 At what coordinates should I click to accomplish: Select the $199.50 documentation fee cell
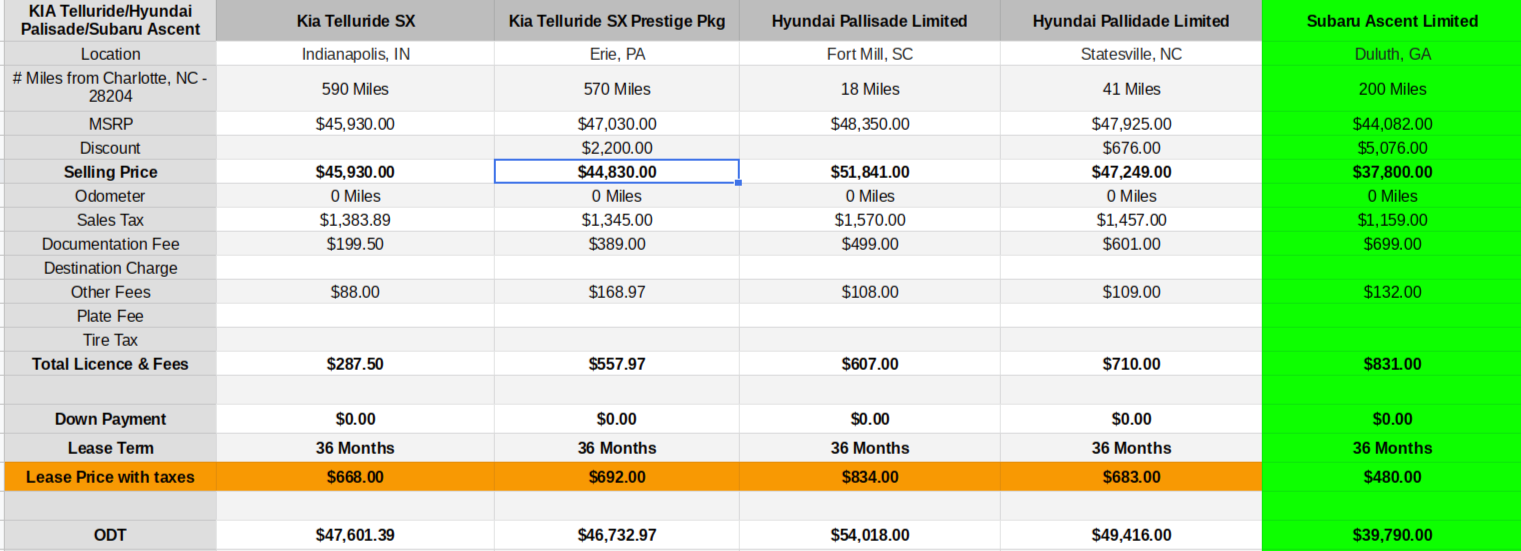pos(355,244)
